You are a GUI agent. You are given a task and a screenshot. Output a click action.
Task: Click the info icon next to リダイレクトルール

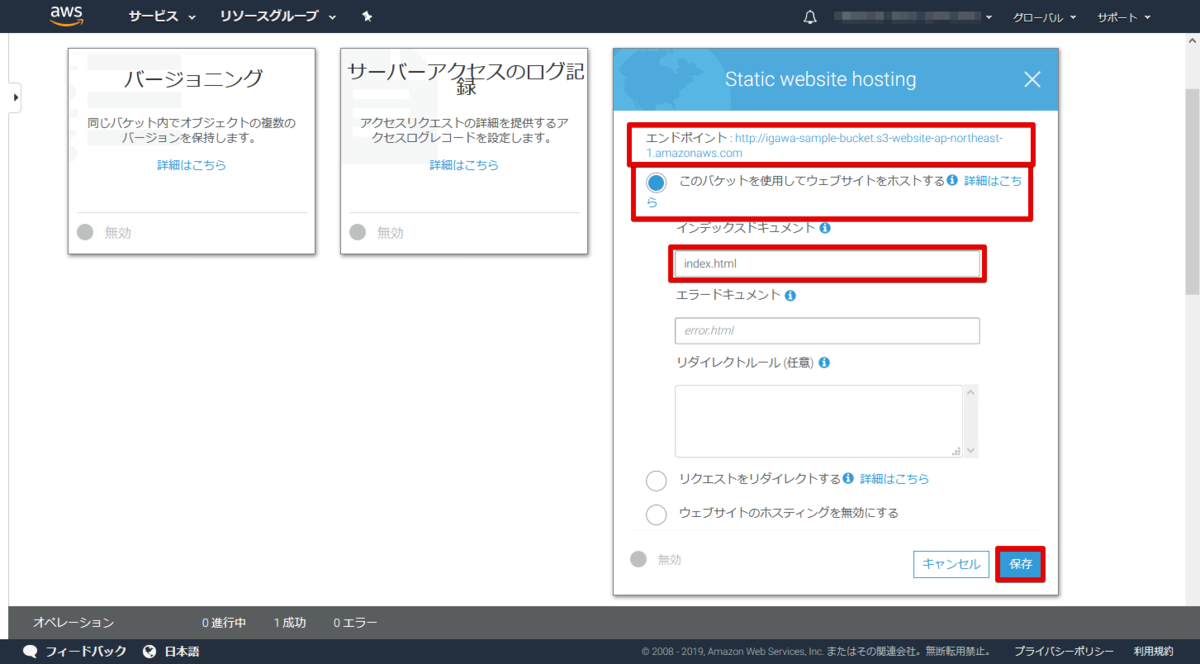[822, 362]
